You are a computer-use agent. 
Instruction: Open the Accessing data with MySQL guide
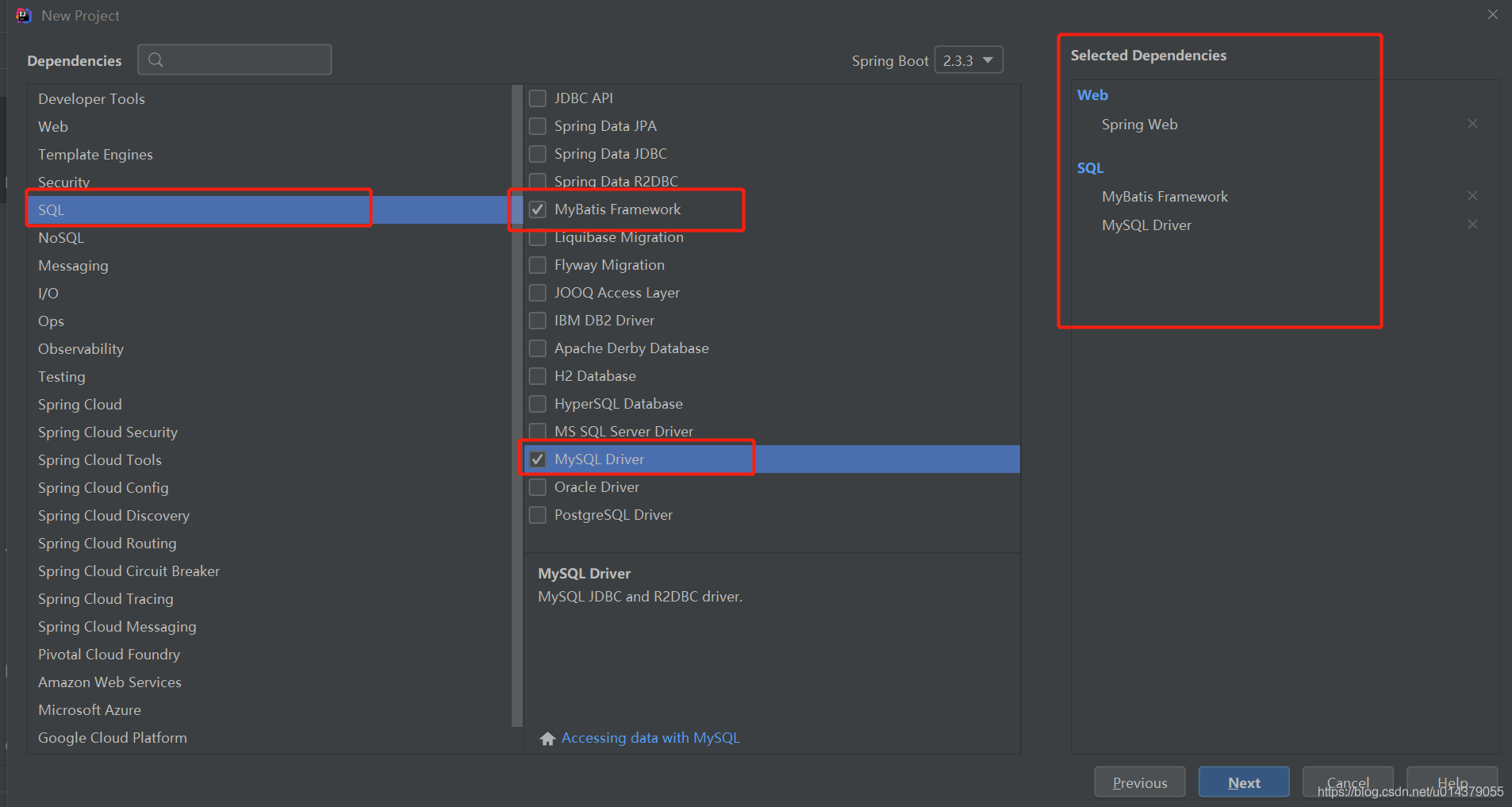pyautogui.click(x=650, y=738)
